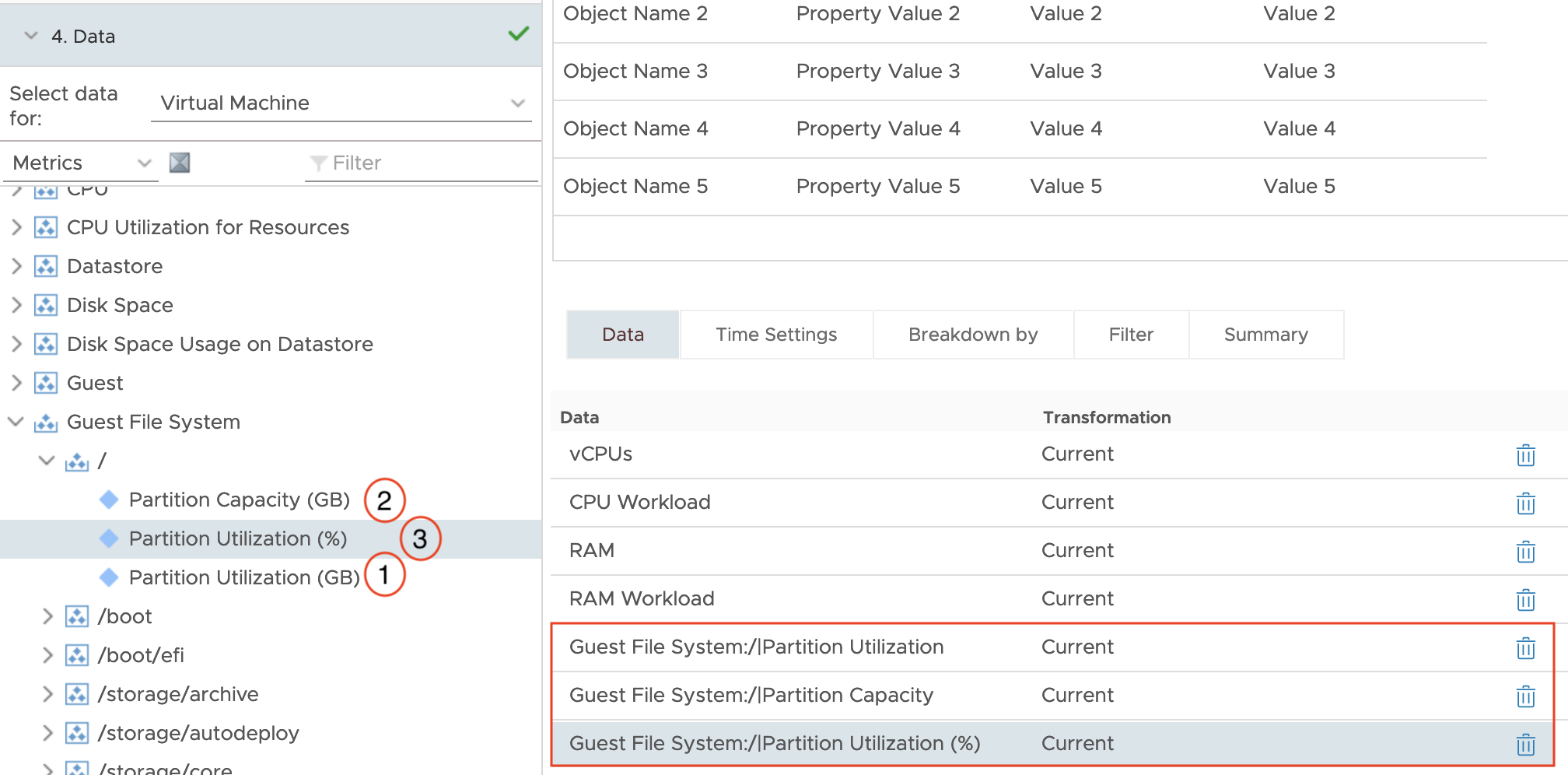This screenshot has width=1568, height=775.
Task: Delete Guest File System Partition Capacity row
Action: (x=1525, y=696)
